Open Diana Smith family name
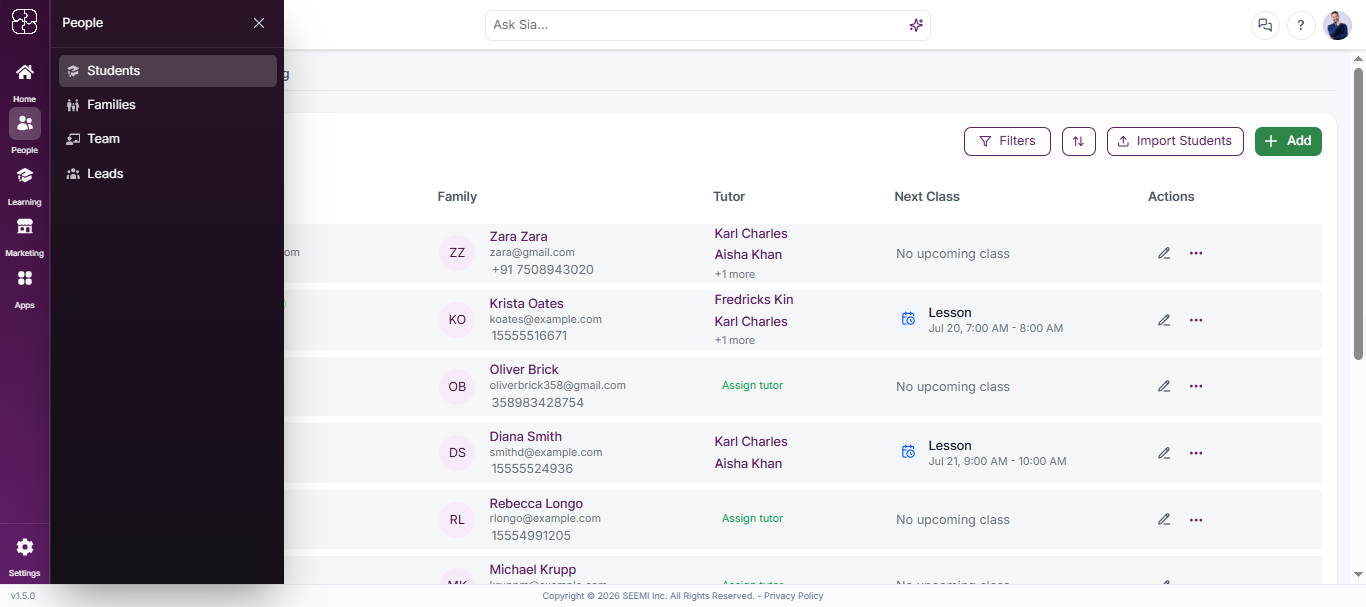 click(x=525, y=437)
